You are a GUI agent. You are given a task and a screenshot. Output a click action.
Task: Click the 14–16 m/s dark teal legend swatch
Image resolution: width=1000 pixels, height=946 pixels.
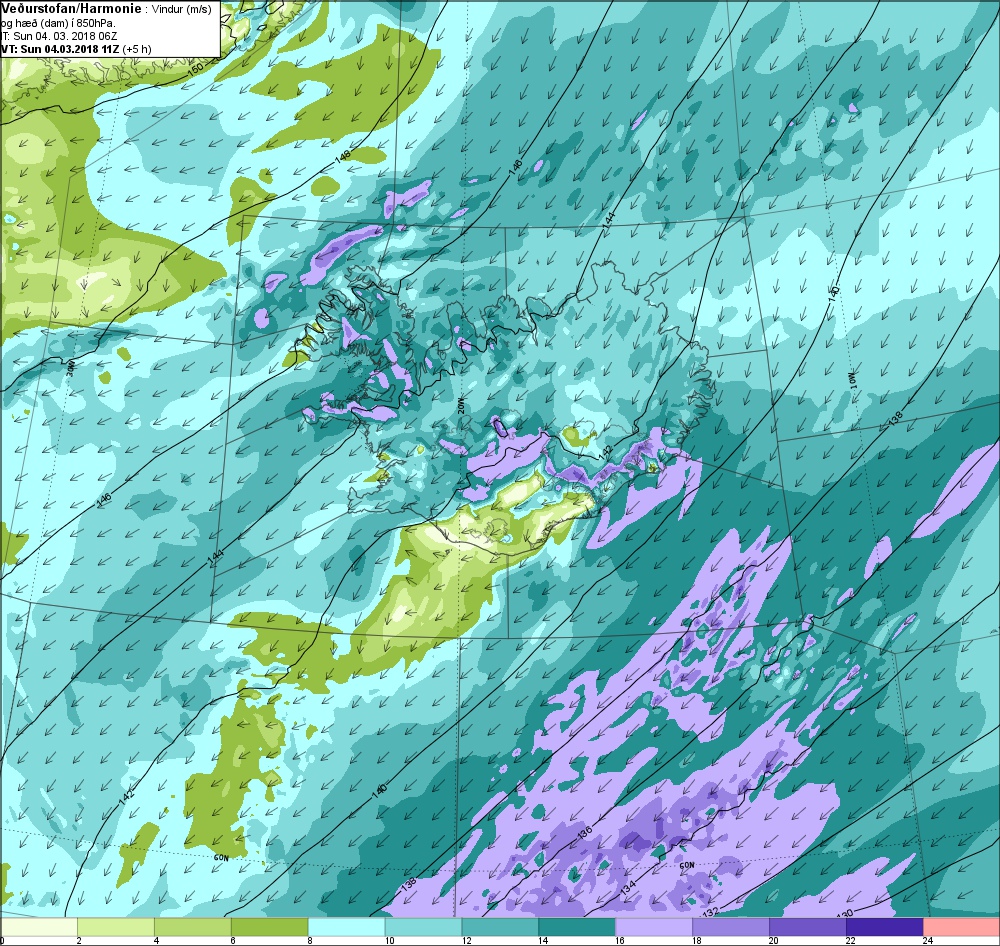[x=577, y=927]
